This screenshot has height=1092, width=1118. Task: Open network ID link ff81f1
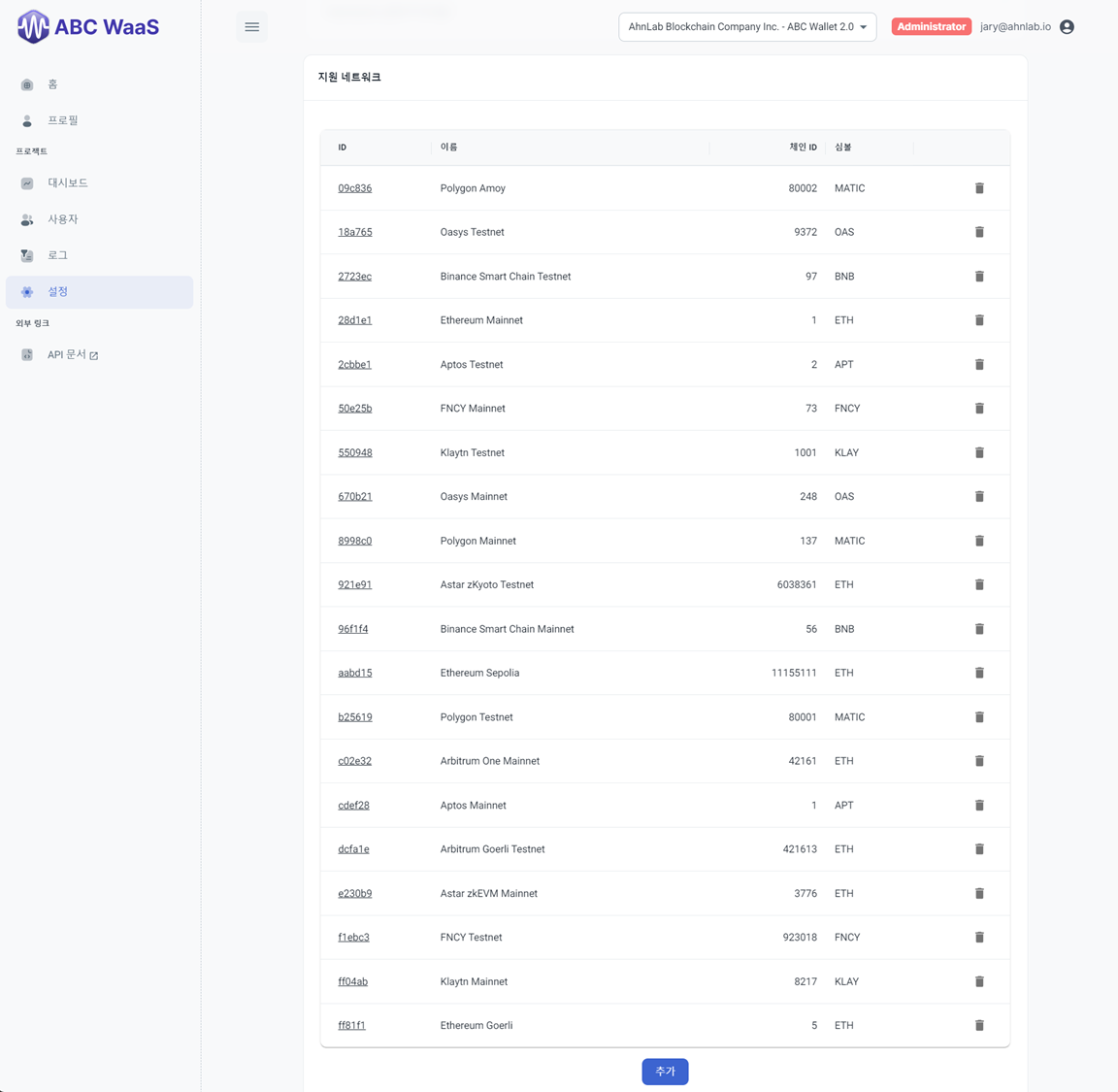[x=351, y=1025]
